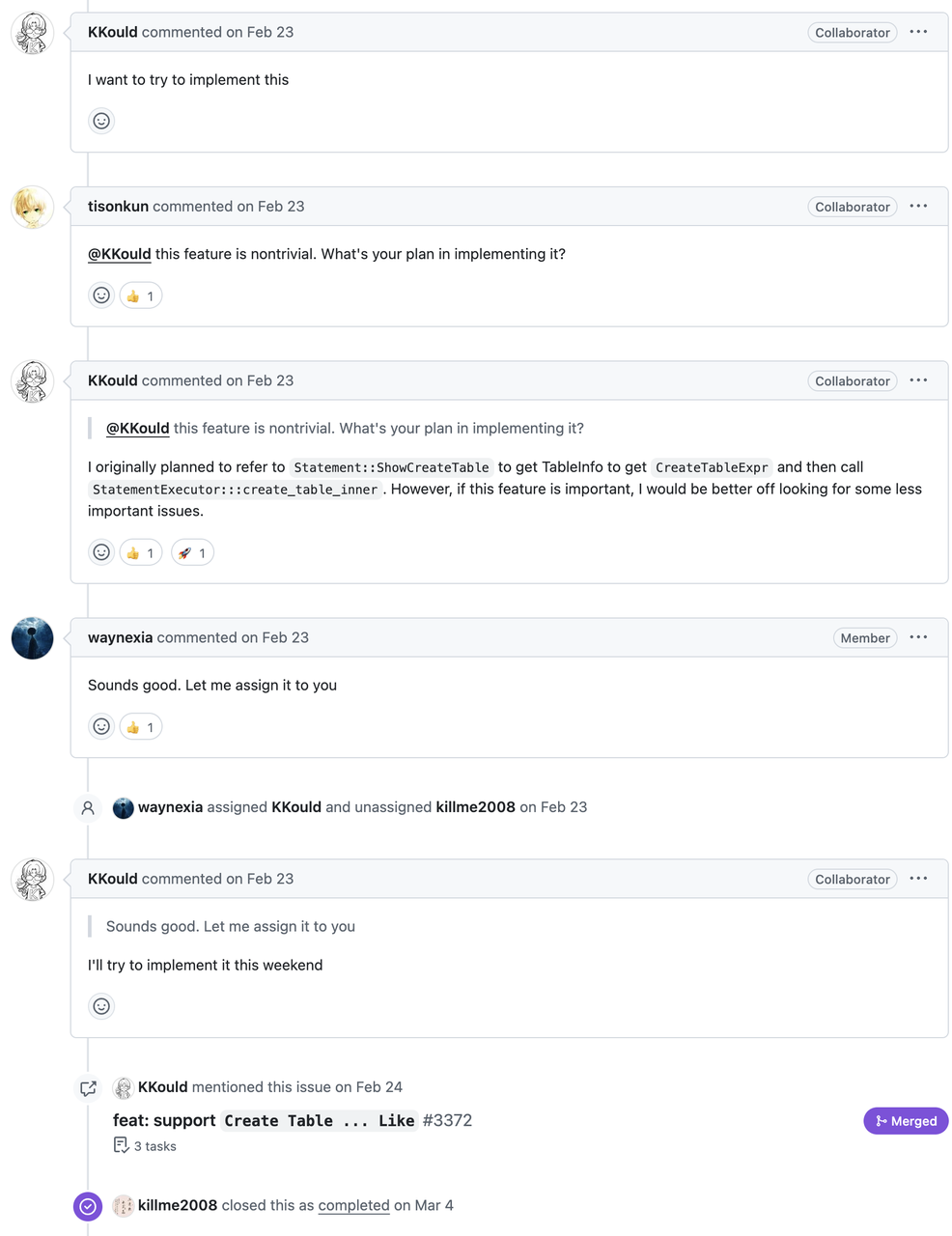Click waynexia's avatar thumbnail beside the comment
The image size is (952, 1236).
[x=32, y=638]
